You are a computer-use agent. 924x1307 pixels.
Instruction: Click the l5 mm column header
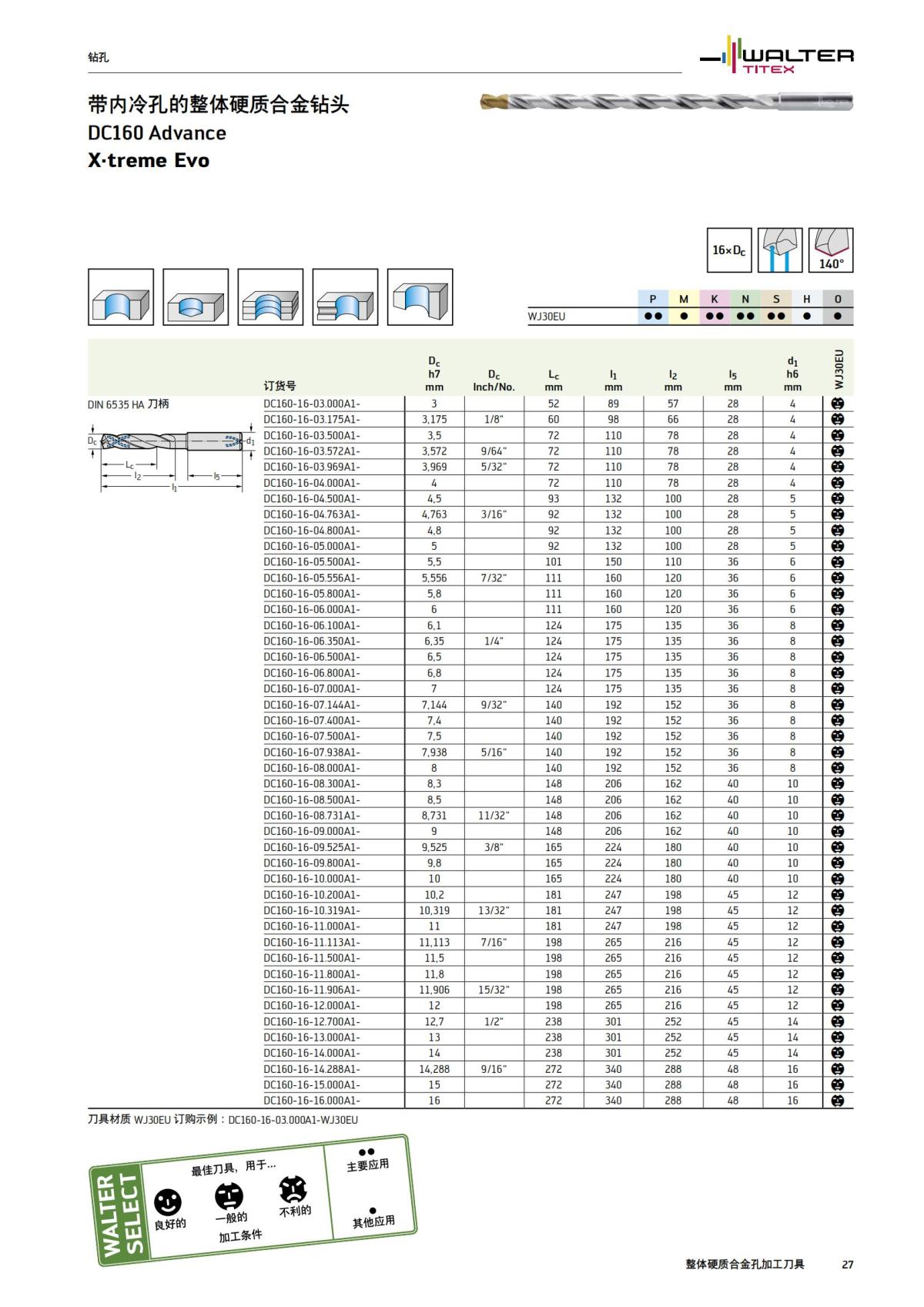click(x=733, y=380)
